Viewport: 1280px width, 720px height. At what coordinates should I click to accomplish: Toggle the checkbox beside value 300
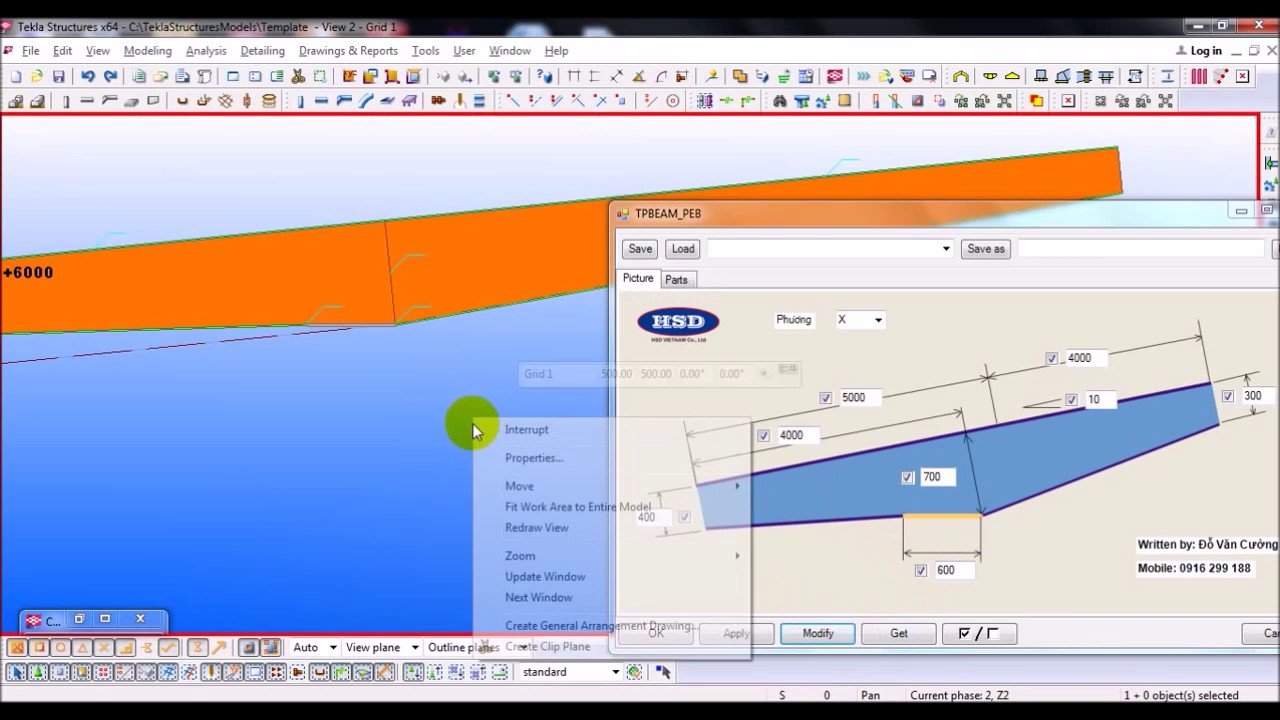click(1227, 397)
